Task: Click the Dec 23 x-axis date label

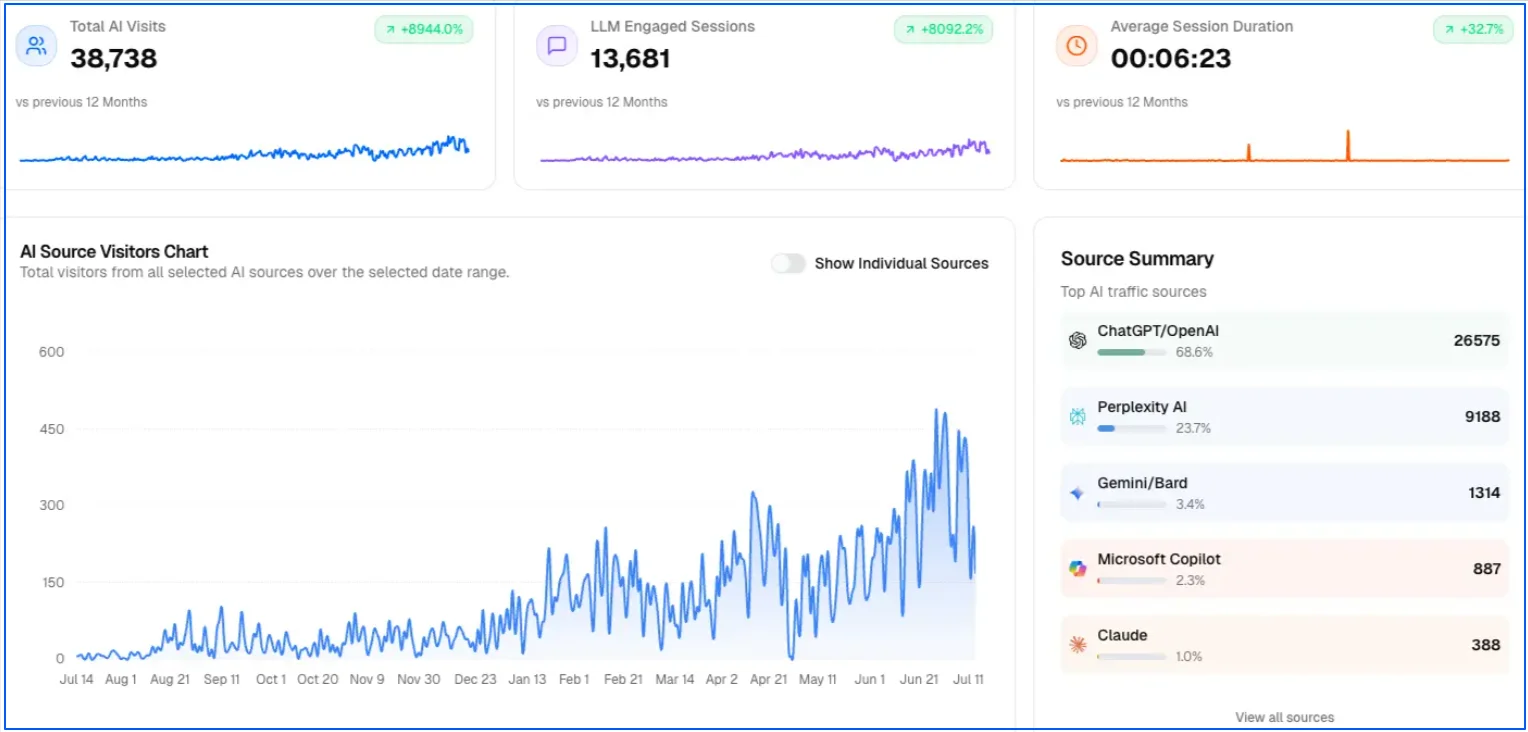Action: (474, 679)
